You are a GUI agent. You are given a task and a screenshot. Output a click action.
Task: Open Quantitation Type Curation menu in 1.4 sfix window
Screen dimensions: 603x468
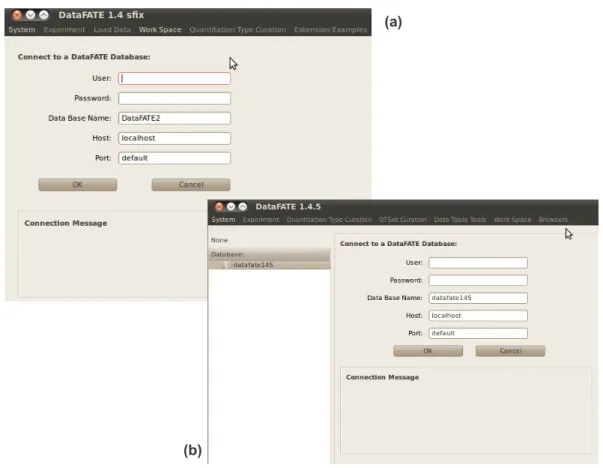pos(238,30)
